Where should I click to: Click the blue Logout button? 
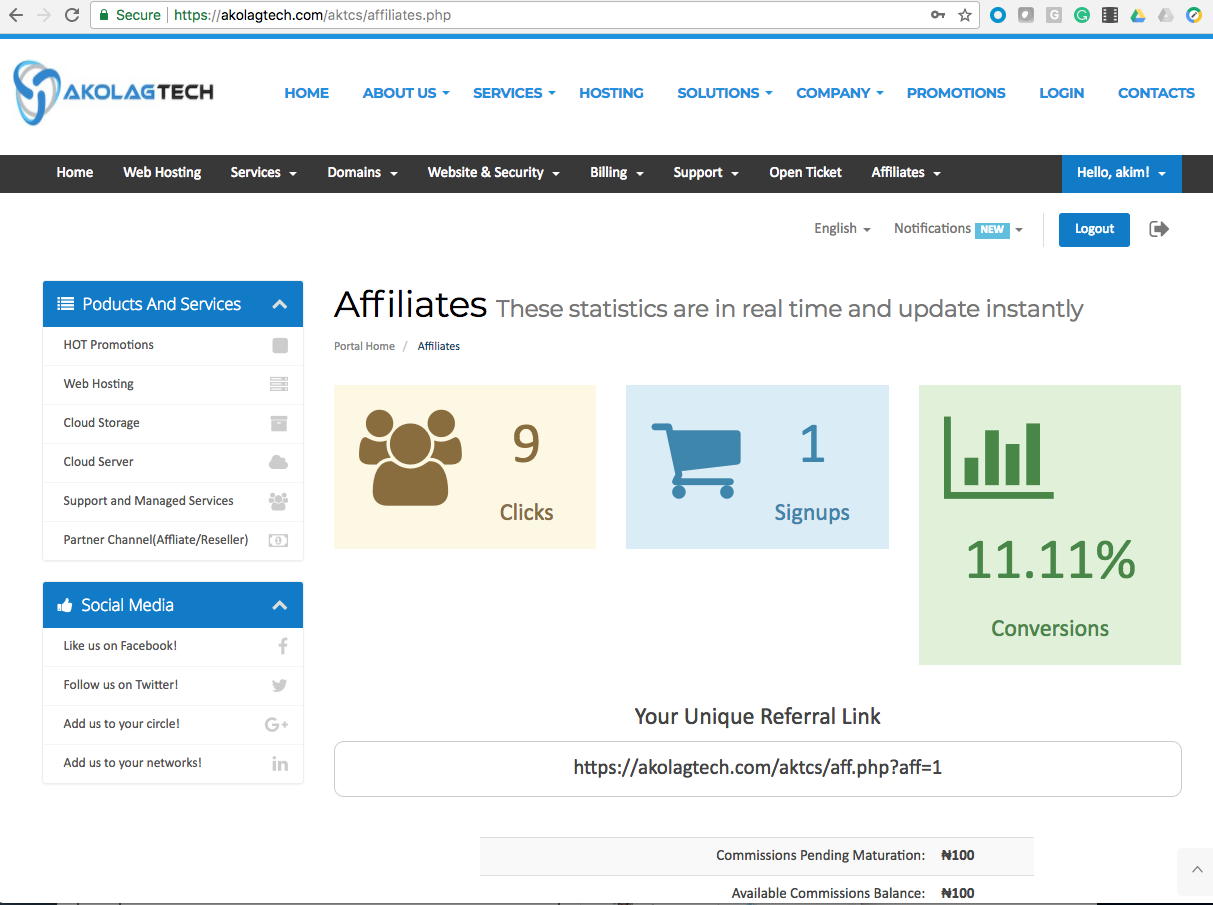tap(1094, 229)
